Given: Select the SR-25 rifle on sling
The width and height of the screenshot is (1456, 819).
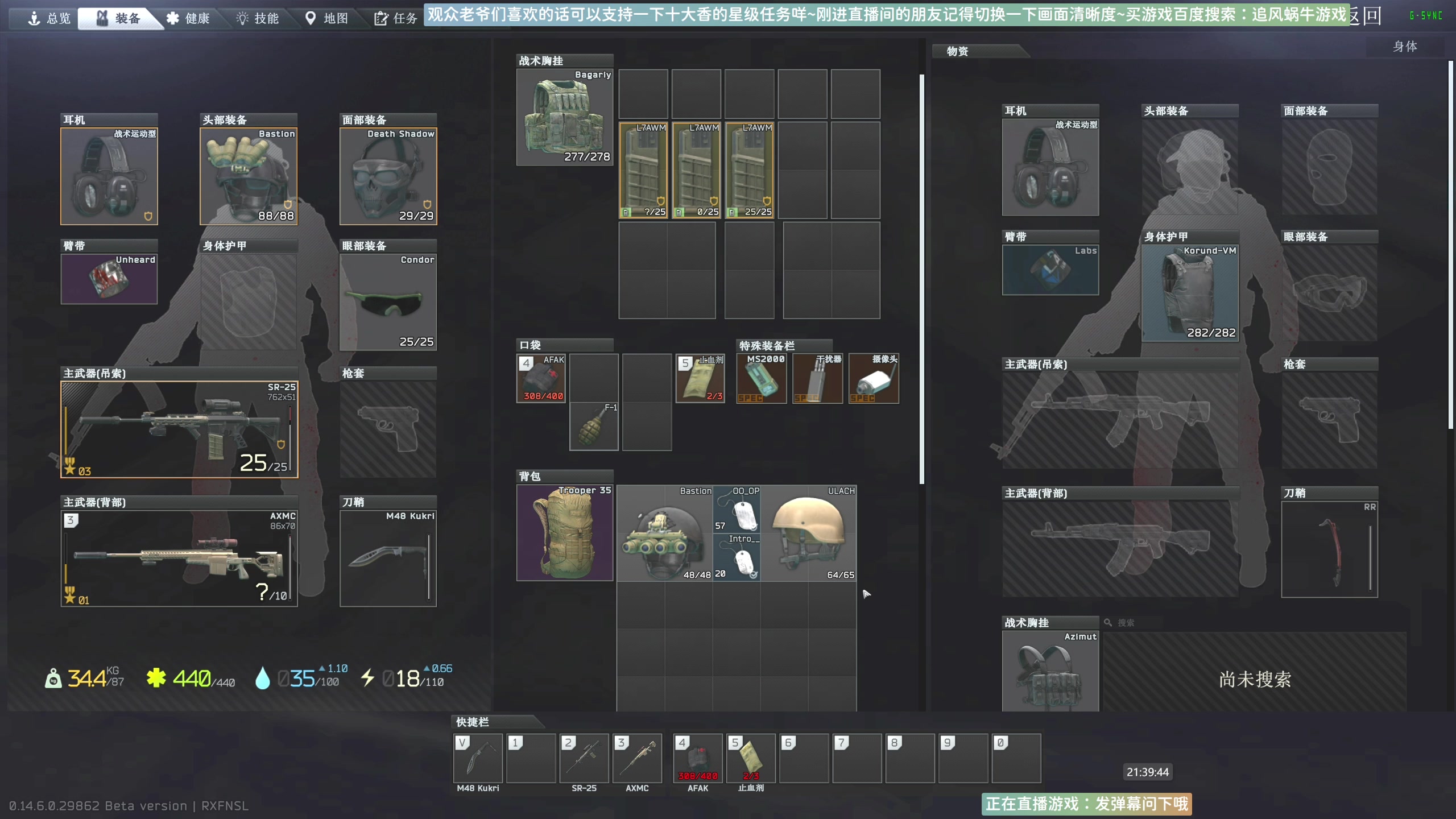Looking at the screenshot, I should coord(179,429).
